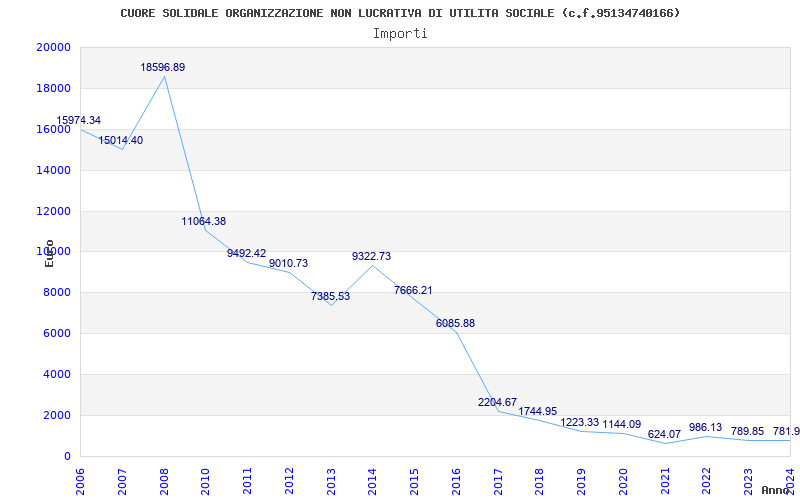Click the x-axis year 2016
The height and width of the screenshot is (500, 800).
coord(457,482)
